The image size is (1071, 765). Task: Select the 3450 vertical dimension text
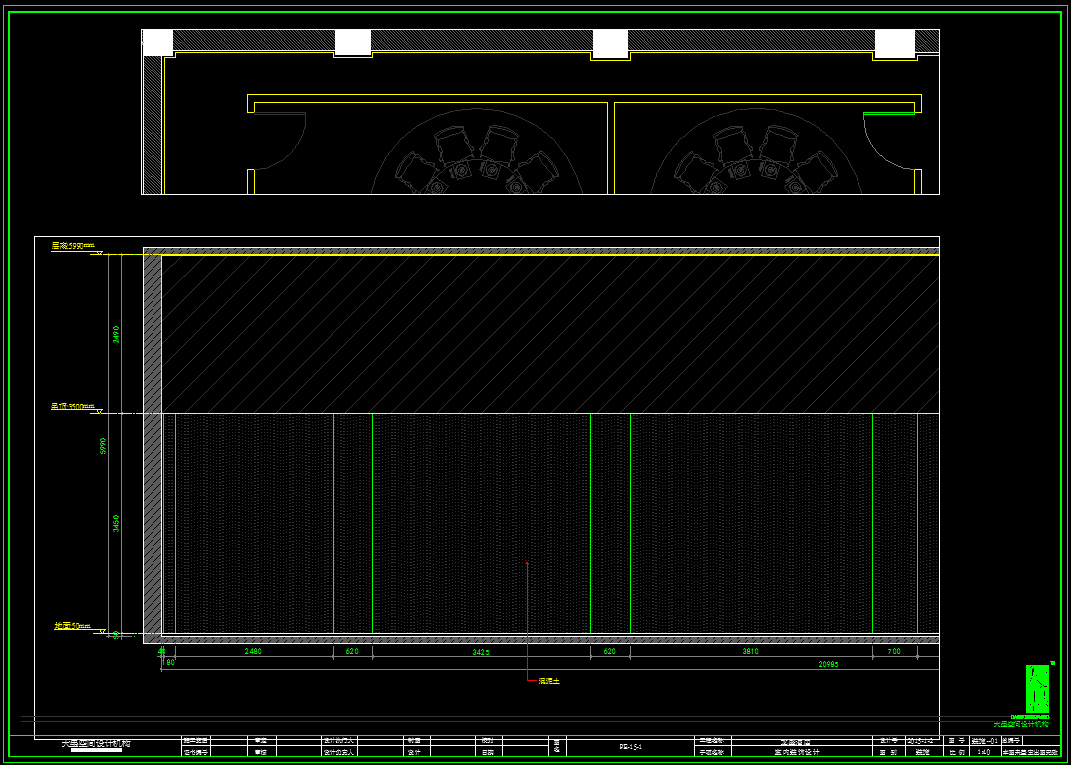click(116, 523)
